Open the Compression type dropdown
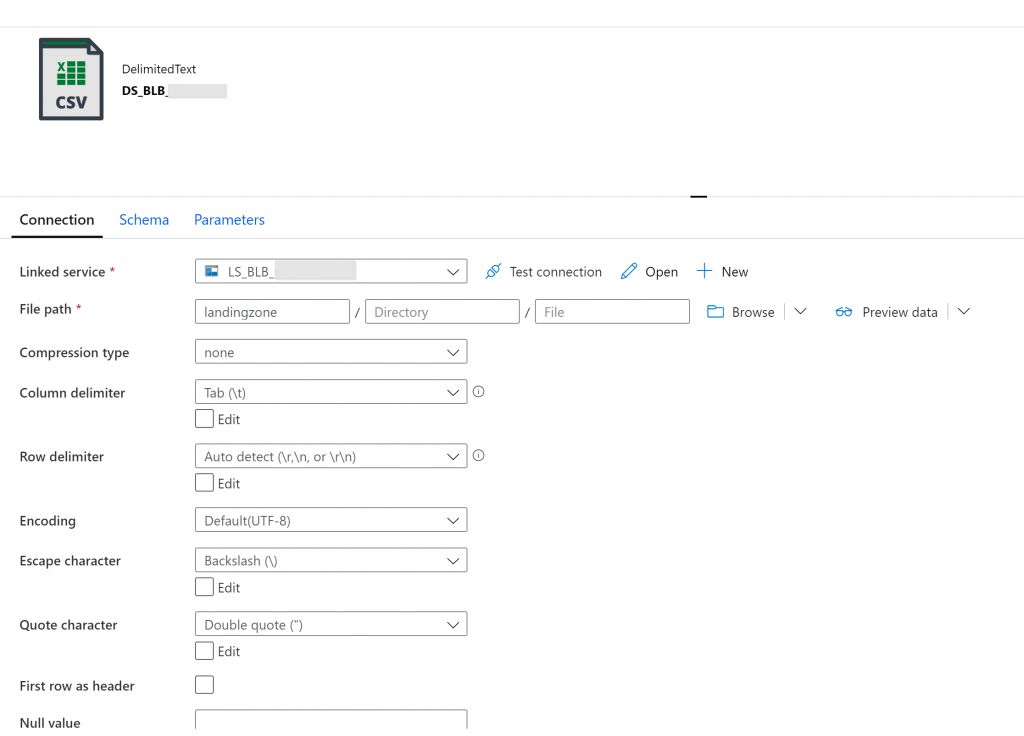The height and width of the screenshot is (736, 1024). pyautogui.click(x=331, y=352)
